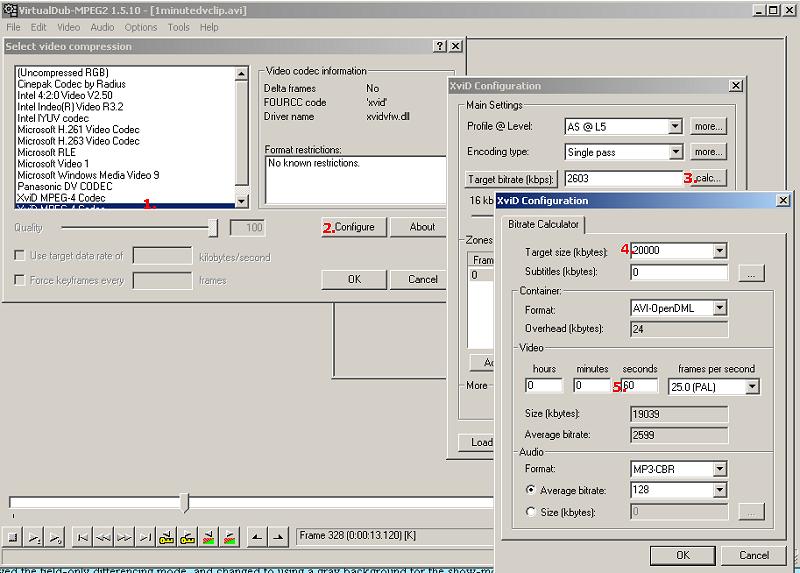Open the Container Format AVI-OpenDML dropdown

pos(719,308)
